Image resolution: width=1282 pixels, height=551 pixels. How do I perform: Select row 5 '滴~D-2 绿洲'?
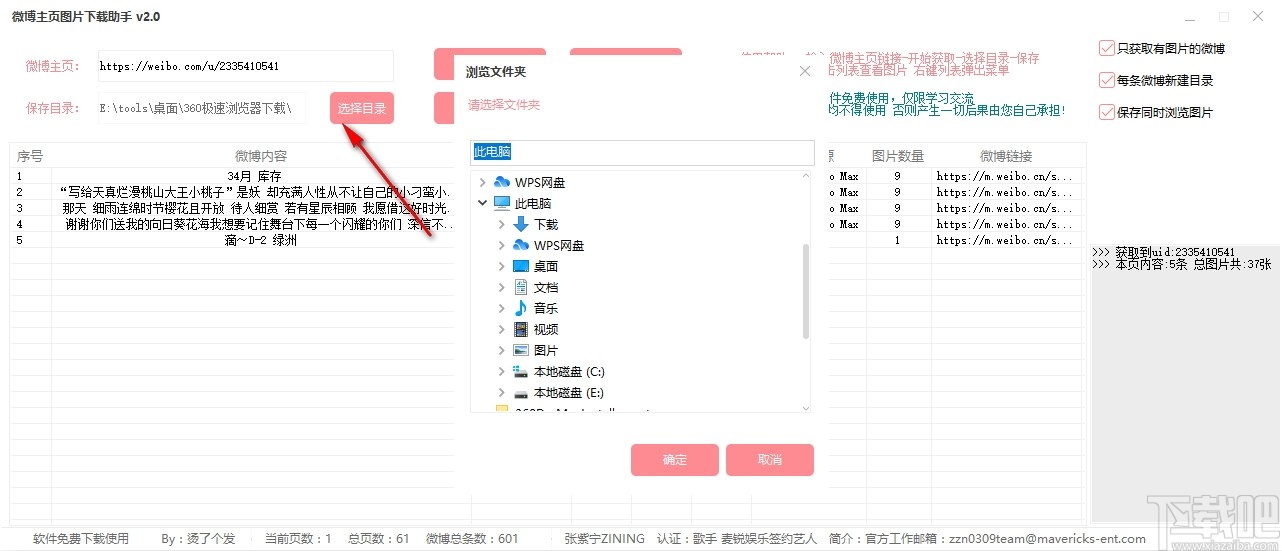260,240
